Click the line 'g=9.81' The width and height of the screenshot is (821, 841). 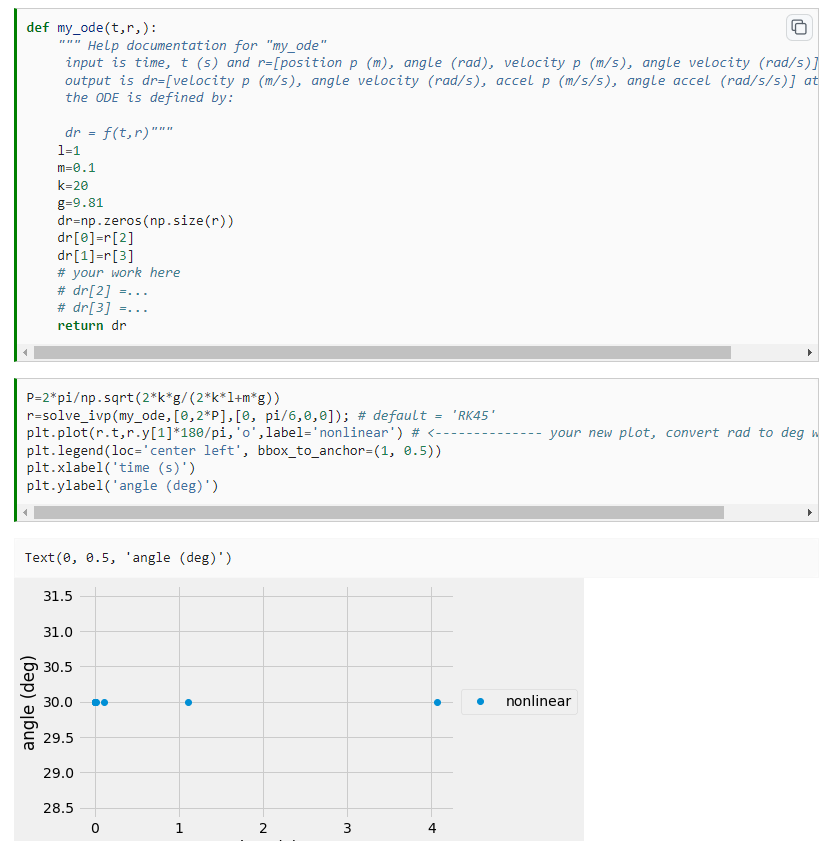80,203
